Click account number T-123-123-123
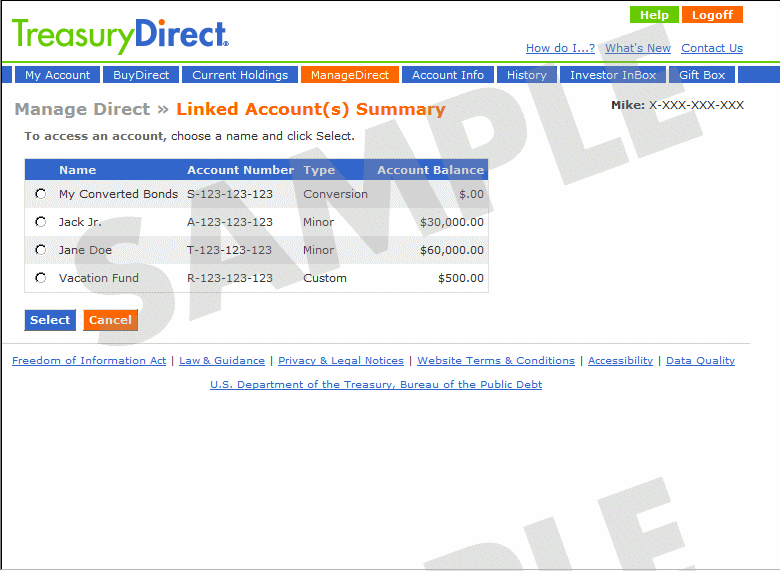This screenshot has height=571, width=780. pos(230,250)
